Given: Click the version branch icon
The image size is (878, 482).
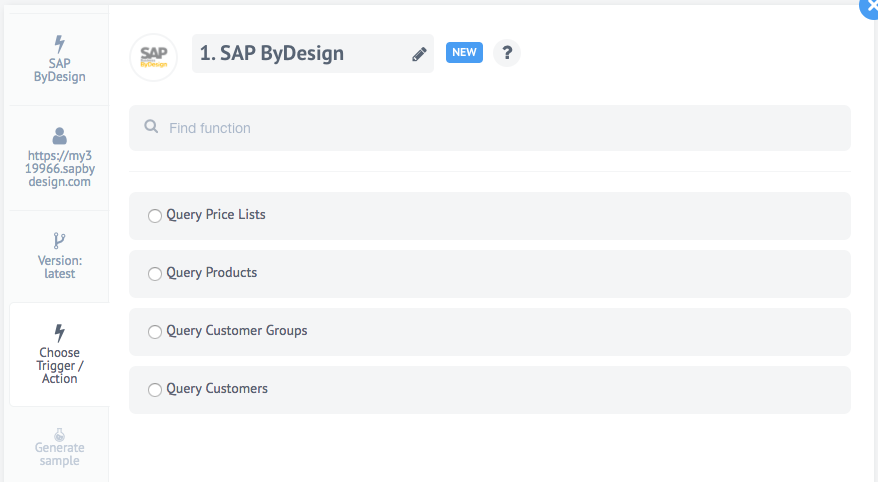Looking at the screenshot, I should coord(59,241).
